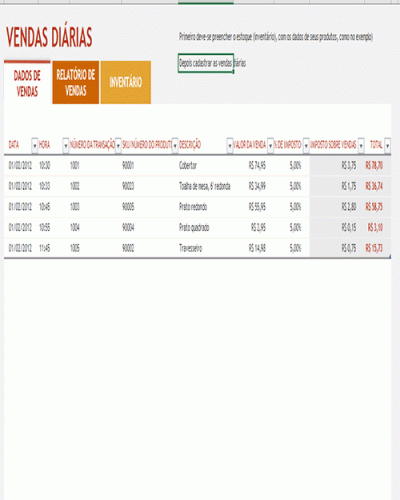Open the RELATÓRIO DE VENDAS tab
400x500 pixels.
tap(76, 83)
